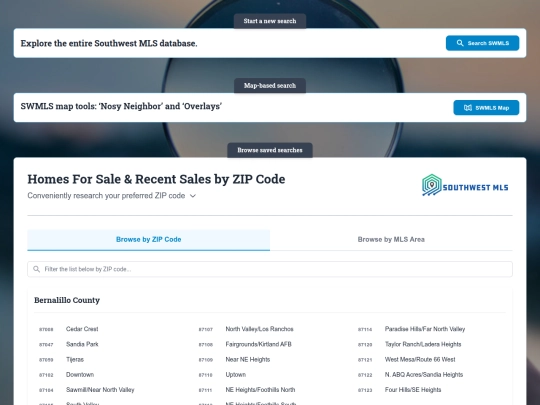
Task: Click 'Explore the entire Southwest MLS database.' text
Action: 109,43
